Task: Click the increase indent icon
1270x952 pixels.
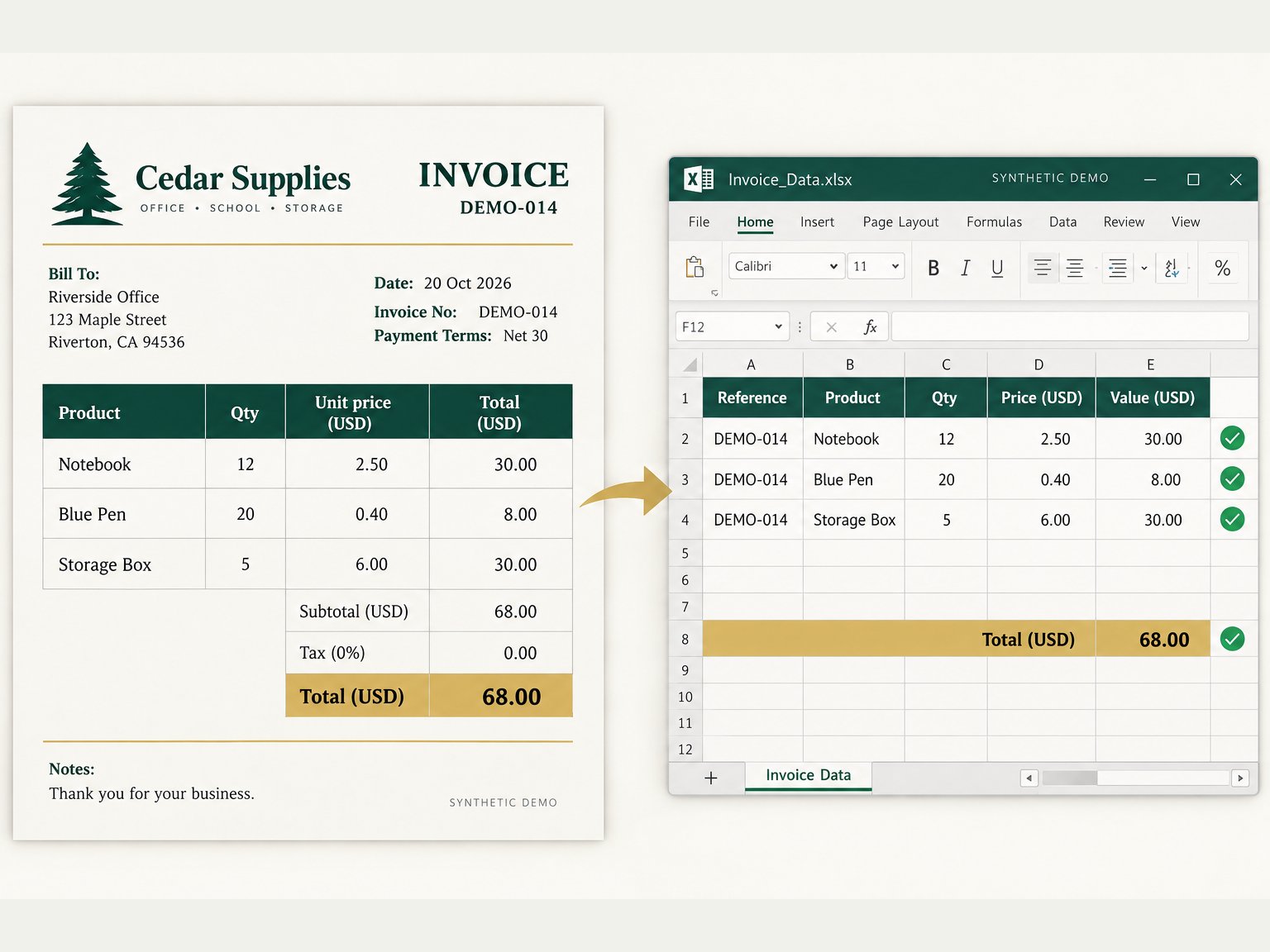Action: [x=1117, y=268]
